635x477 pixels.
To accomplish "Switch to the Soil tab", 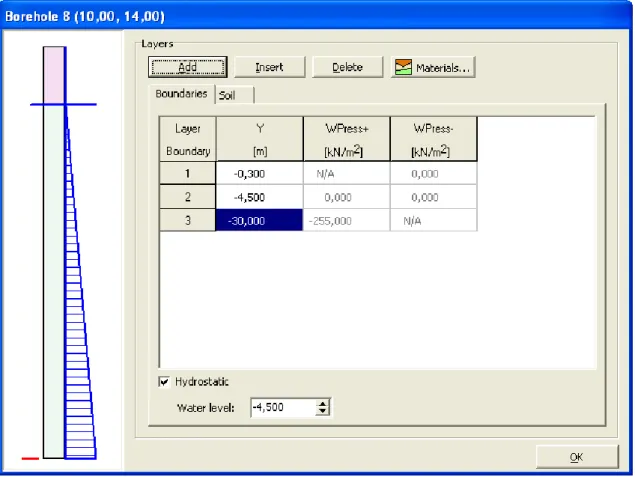I will pos(235,95).
